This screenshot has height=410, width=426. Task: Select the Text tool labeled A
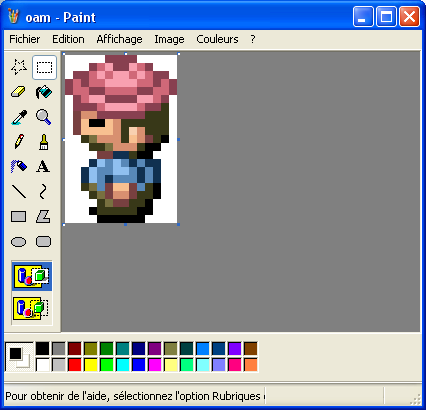44,166
